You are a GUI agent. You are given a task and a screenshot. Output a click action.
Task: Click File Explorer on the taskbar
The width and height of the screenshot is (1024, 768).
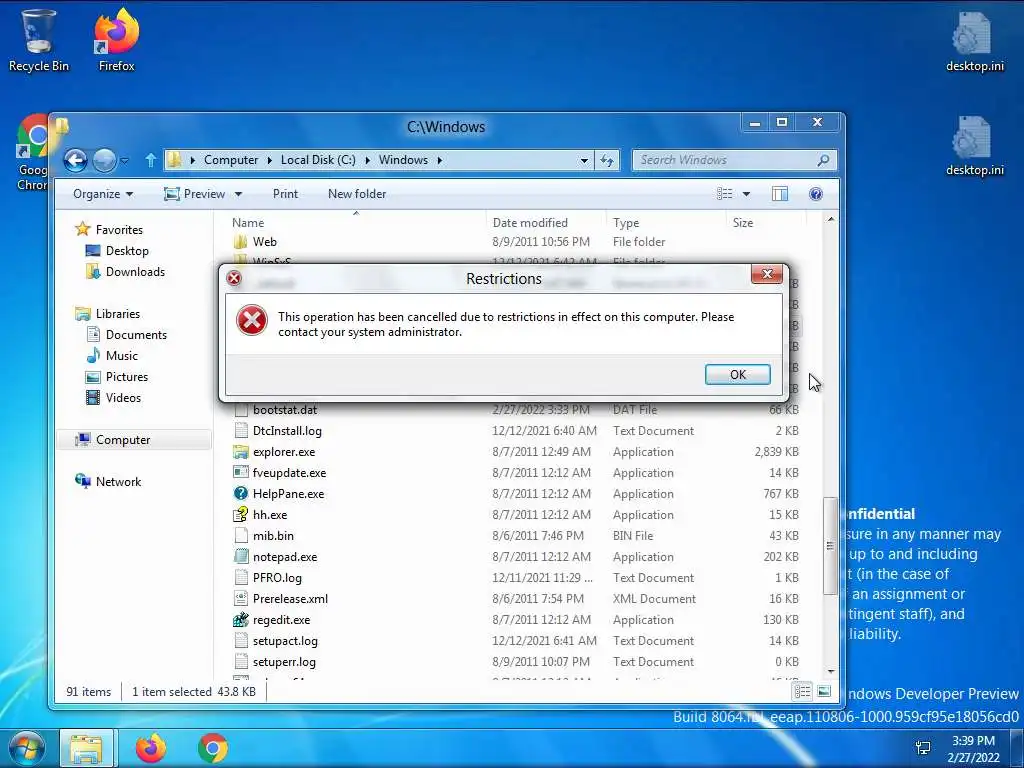pos(86,748)
